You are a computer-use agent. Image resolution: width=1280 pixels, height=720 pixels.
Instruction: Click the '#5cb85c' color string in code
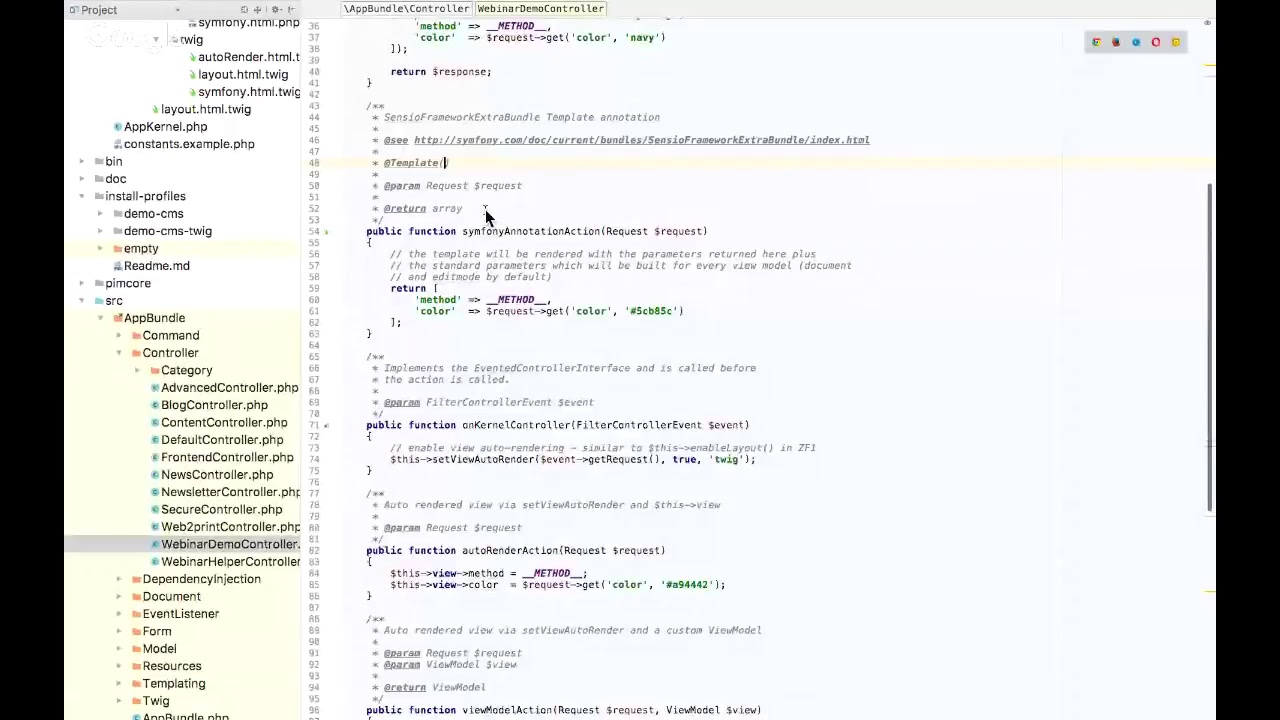point(653,311)
